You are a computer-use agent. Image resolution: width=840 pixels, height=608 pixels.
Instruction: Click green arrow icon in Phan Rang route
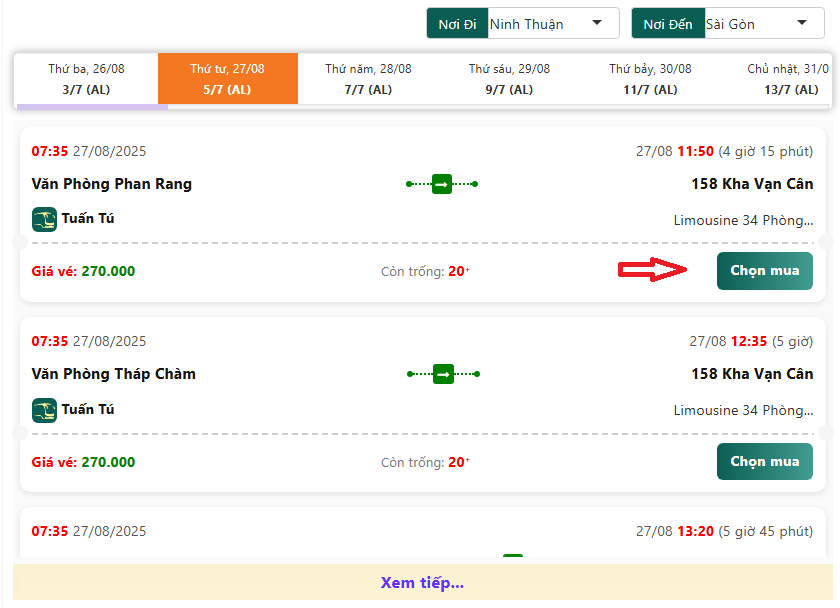pyautogui.click(x=442, y=184)
